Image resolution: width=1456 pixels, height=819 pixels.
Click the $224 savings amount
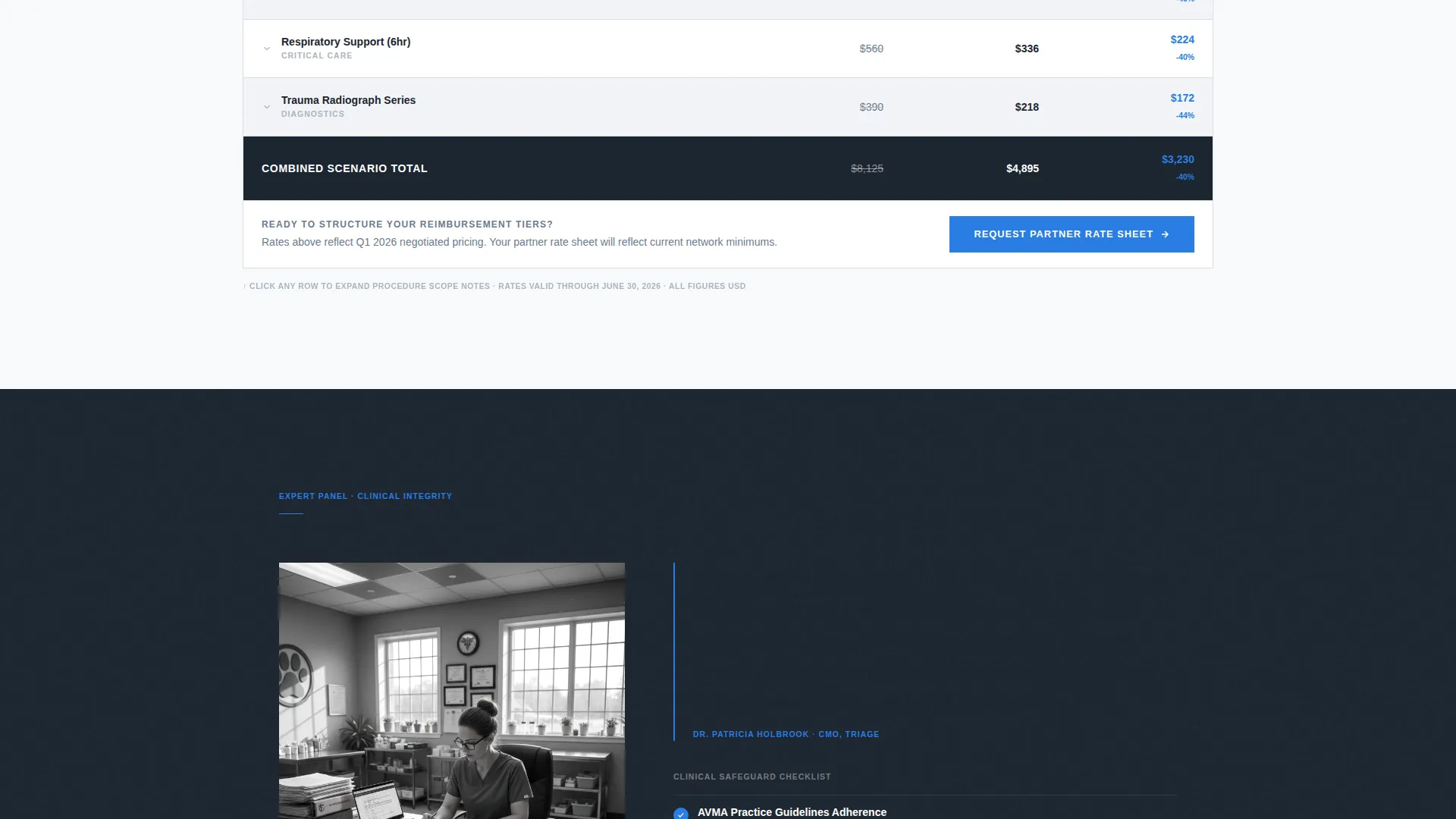[1182, 39]
